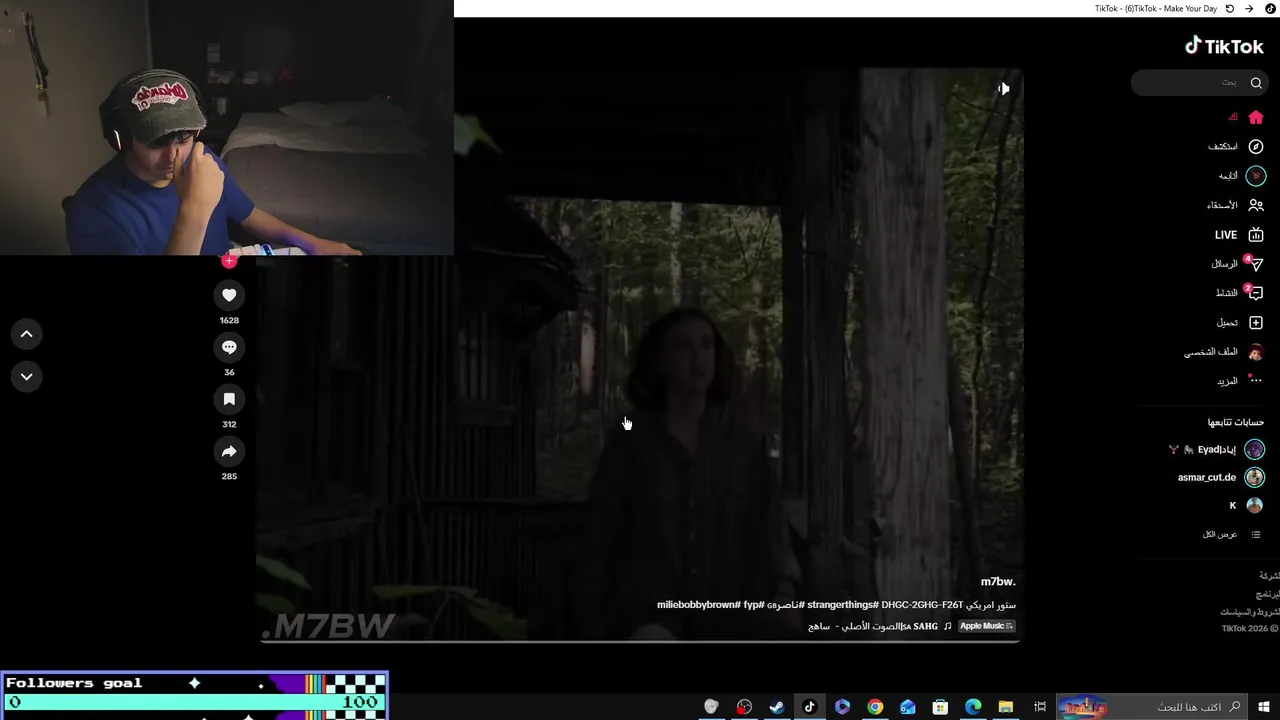Click the search magnifier icon
The height and width of the screenshot is (720, 1280).
[1256, 83]
